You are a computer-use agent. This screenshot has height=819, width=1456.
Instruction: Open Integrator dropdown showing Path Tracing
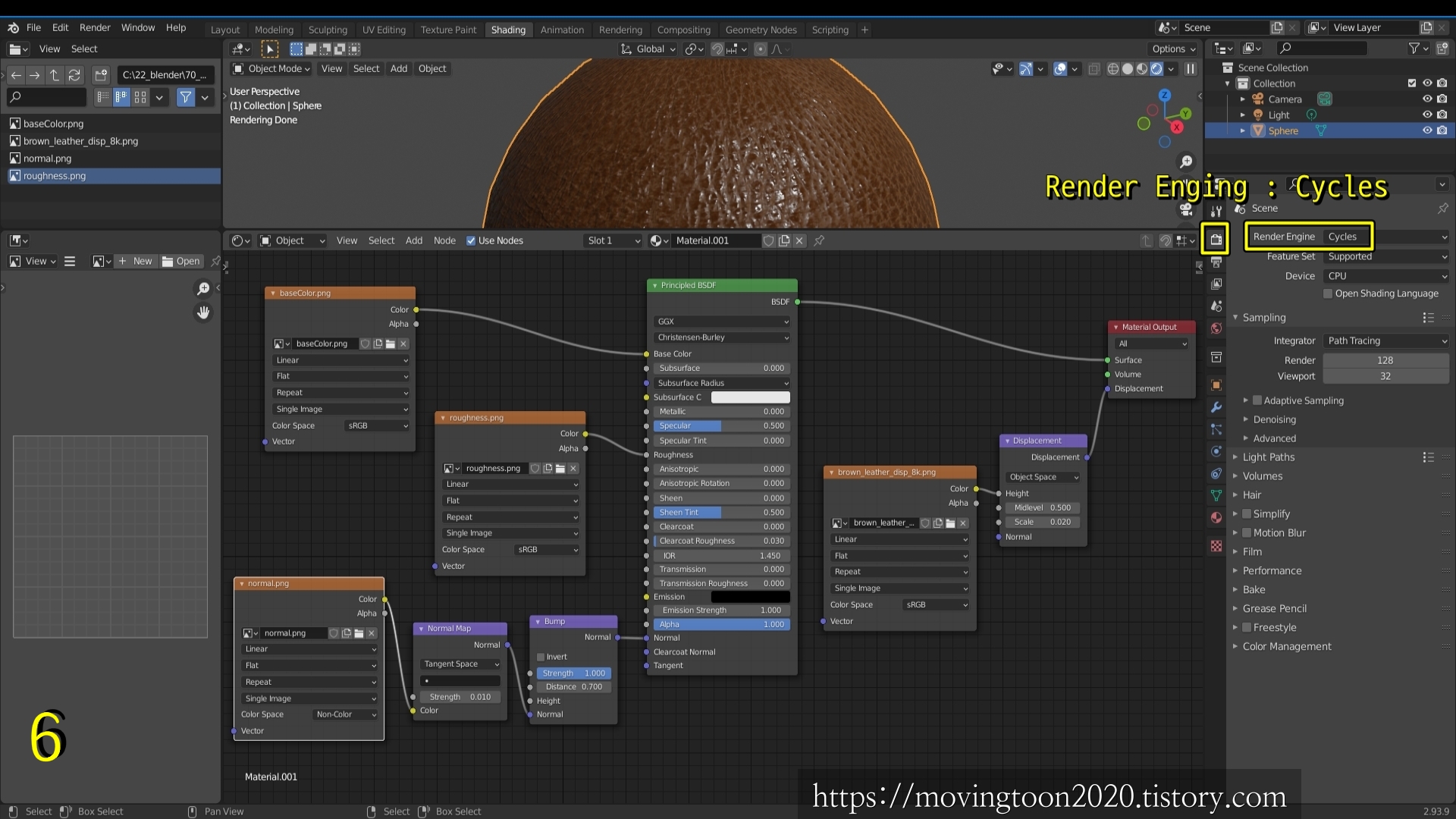pos(1386,340)
